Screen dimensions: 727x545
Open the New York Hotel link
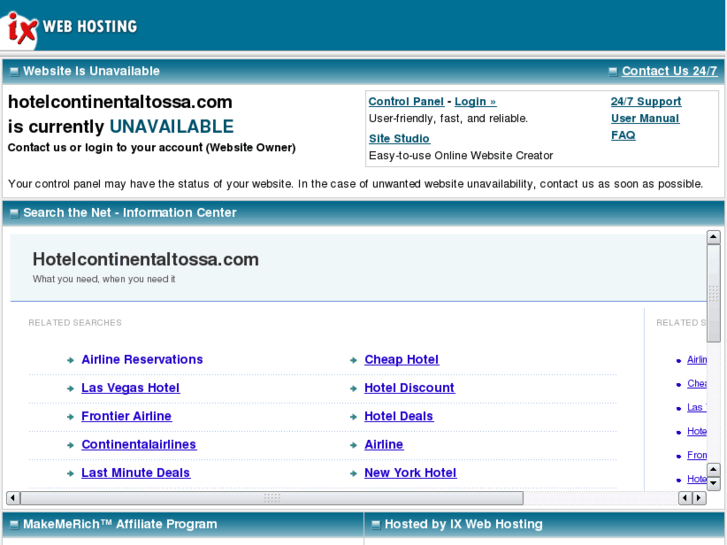pyautogui.click(x=410, y=473)
